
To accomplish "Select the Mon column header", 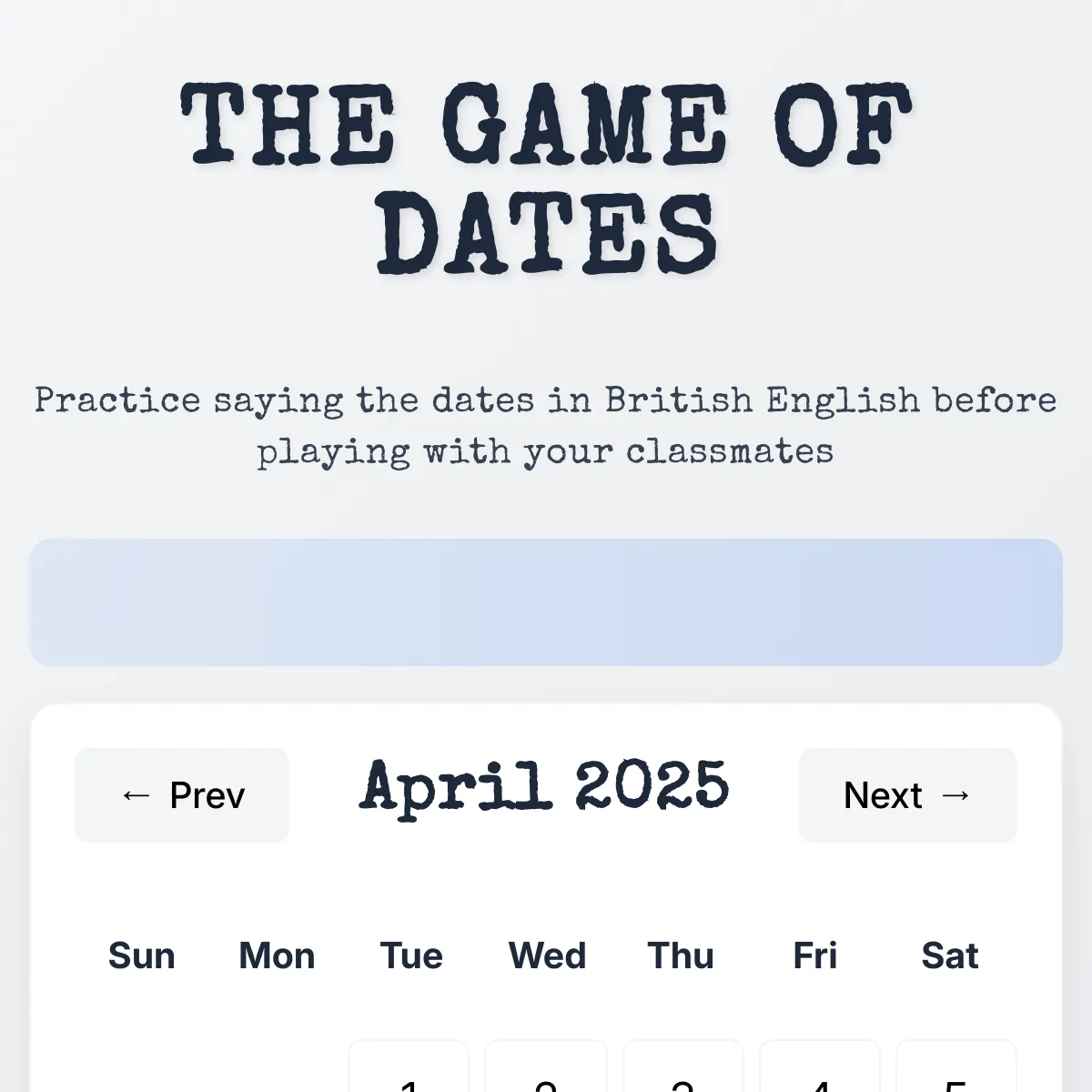I will pos(277,955).
